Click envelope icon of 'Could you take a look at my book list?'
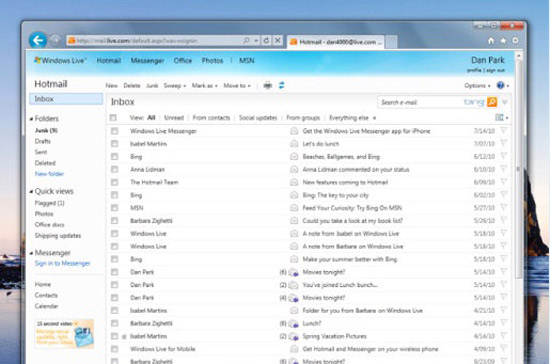 tap(294, 221)
